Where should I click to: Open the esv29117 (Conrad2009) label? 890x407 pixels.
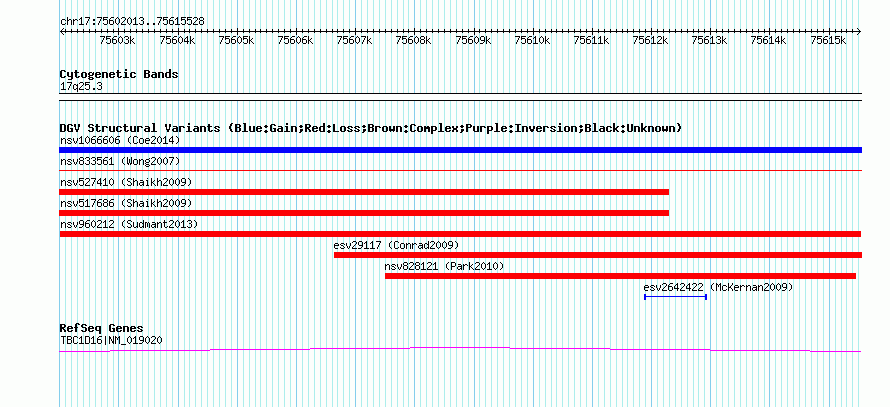coord(396,245)
